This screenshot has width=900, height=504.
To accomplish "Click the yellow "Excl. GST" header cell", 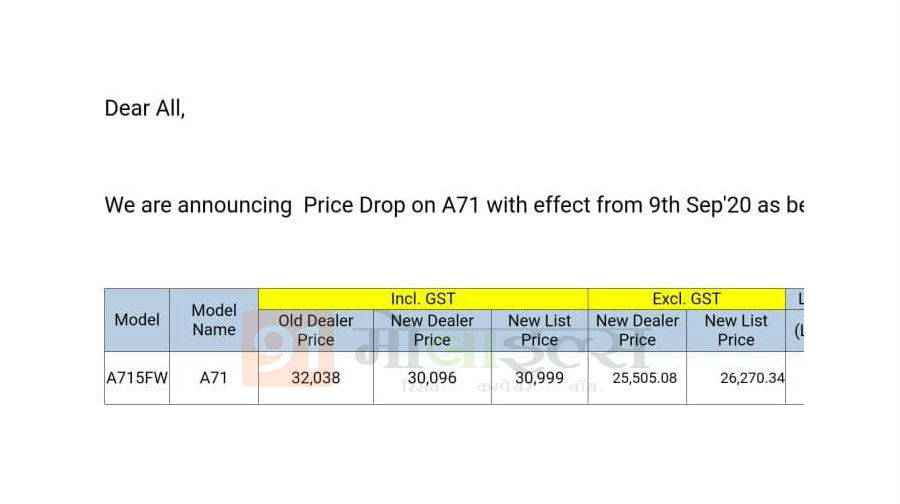I will [686, 299].
